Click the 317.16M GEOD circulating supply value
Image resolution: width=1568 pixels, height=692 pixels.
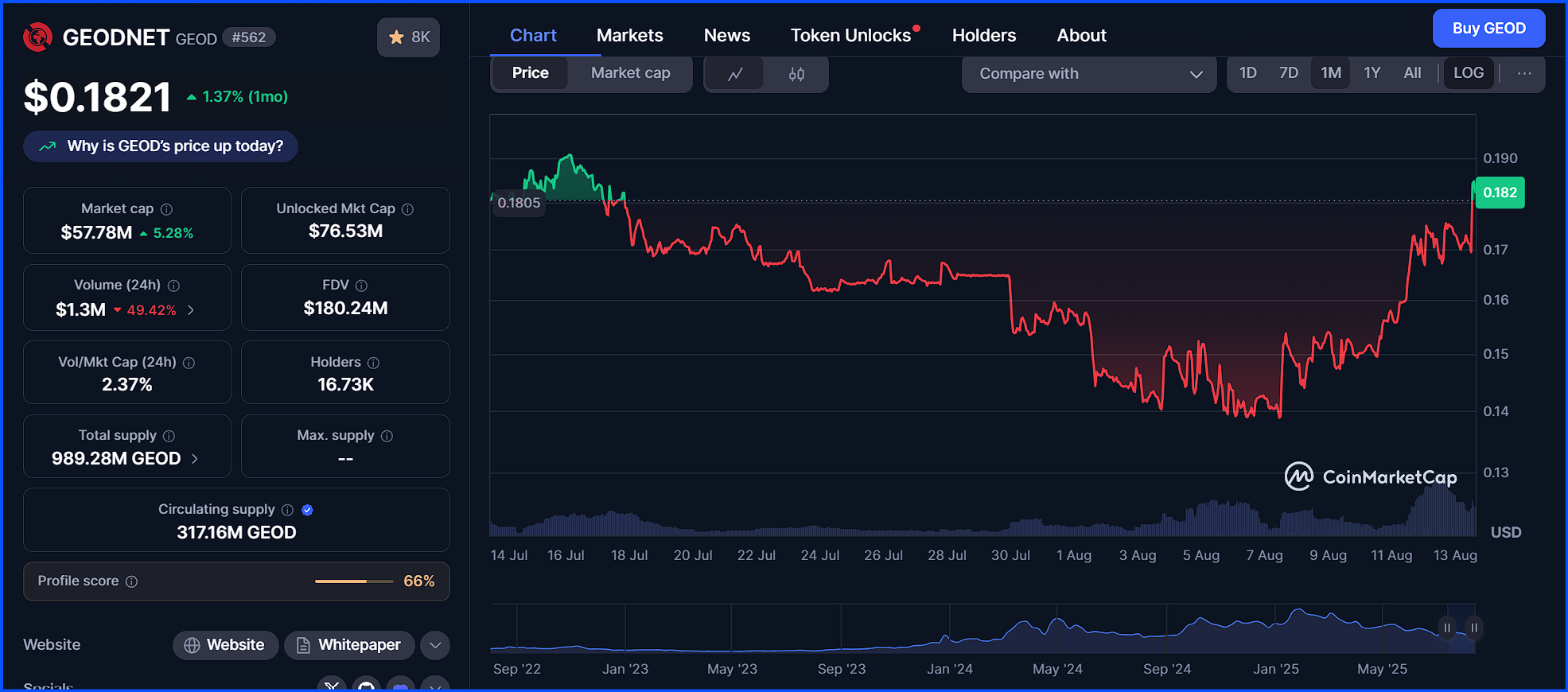(x=236, y=533)
